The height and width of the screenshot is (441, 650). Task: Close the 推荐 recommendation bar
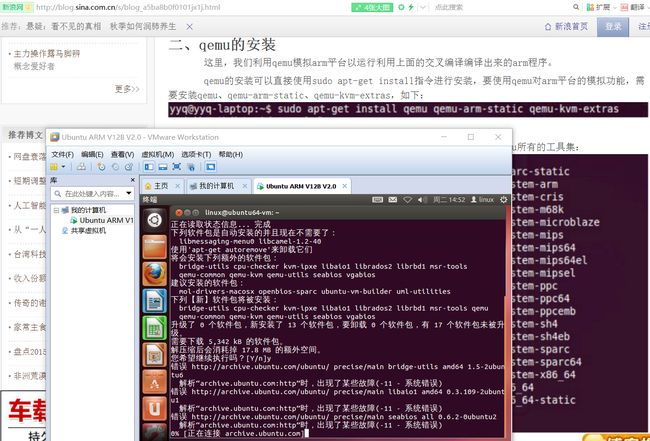click(x=189, y=27)
